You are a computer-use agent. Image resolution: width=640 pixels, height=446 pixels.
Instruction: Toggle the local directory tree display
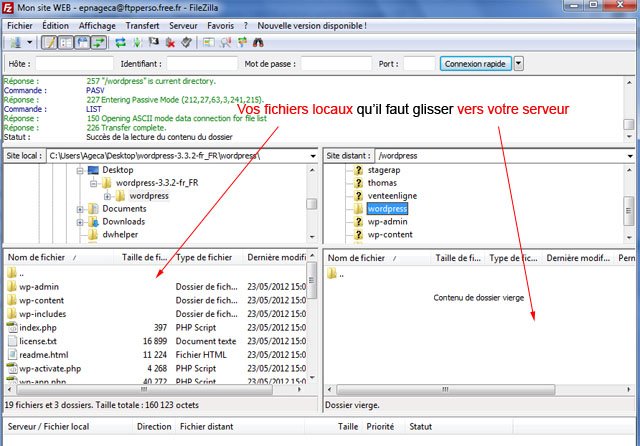coord(66,42)
